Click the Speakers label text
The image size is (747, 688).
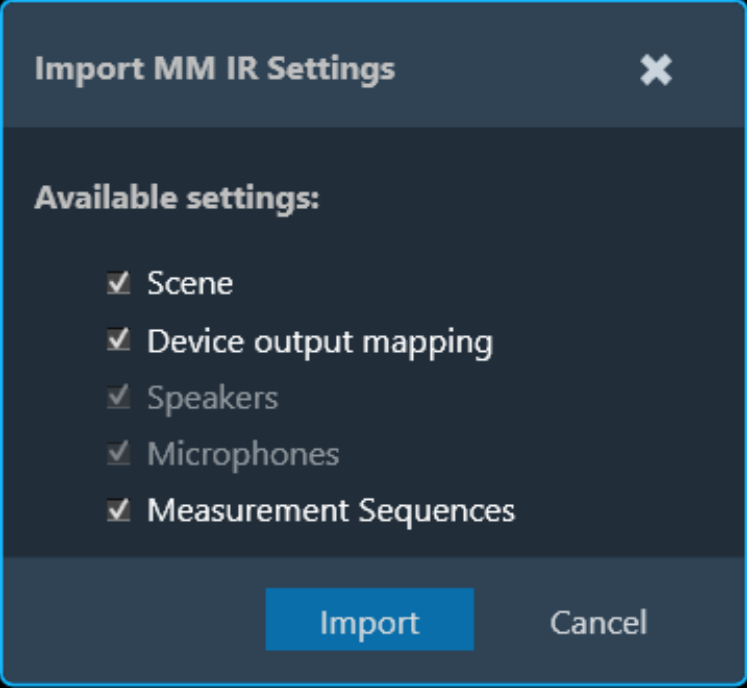(212, 399)
